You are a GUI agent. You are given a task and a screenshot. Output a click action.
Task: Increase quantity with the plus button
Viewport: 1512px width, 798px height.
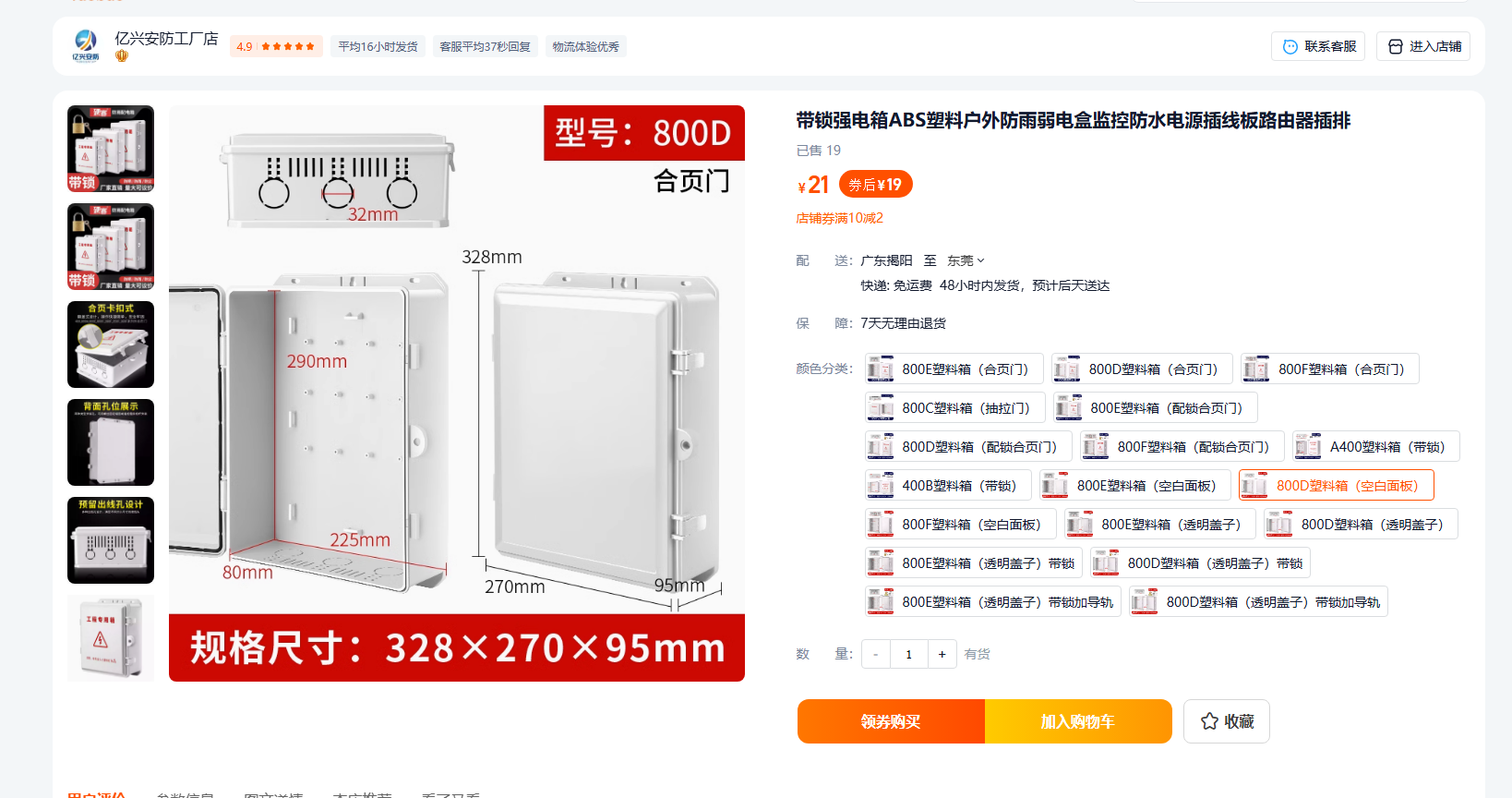(942, 654)
